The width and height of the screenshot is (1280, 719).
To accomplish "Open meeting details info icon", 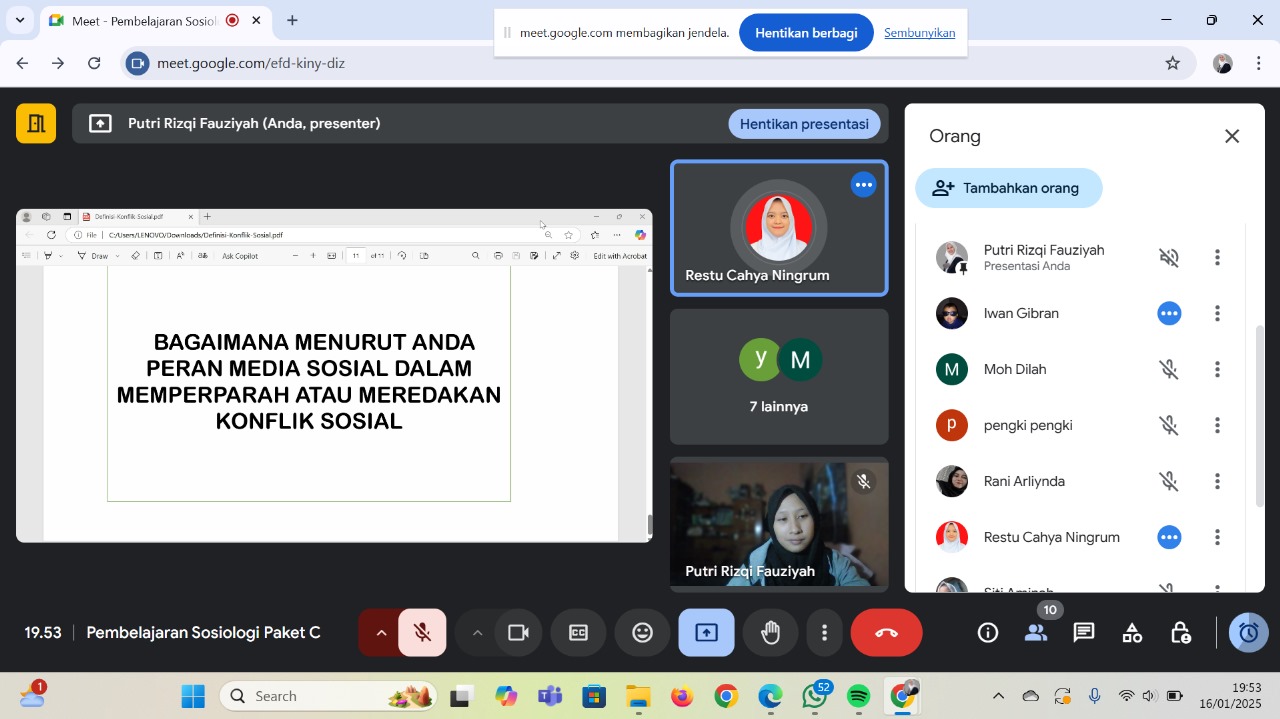I will pyautogui.click(x=988, y=633).
